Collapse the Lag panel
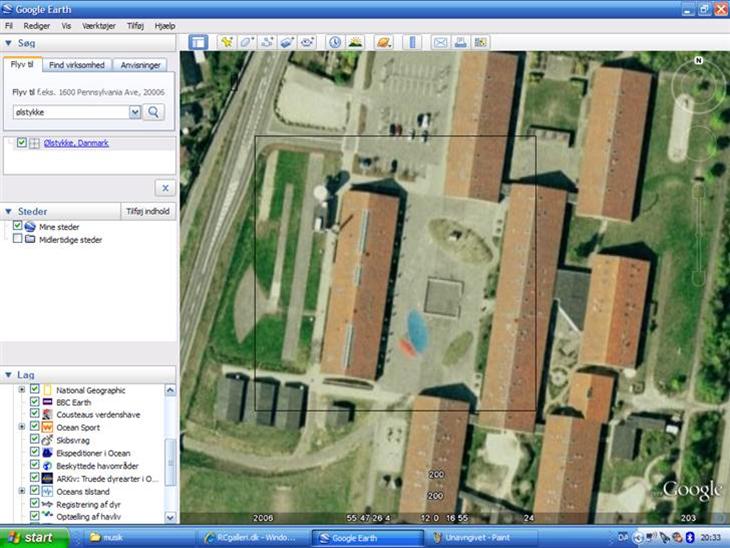This screenshot has width=730, height=548. pos(8,375)
